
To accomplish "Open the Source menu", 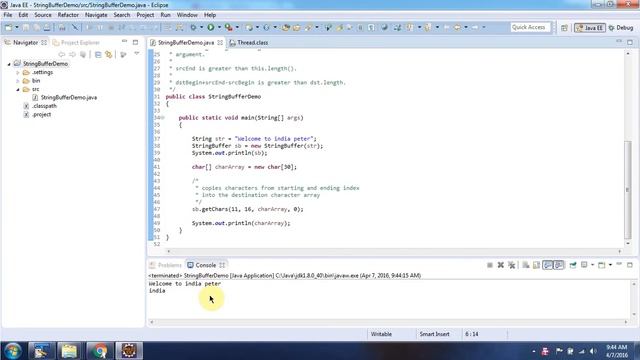I will pos(43,15).
